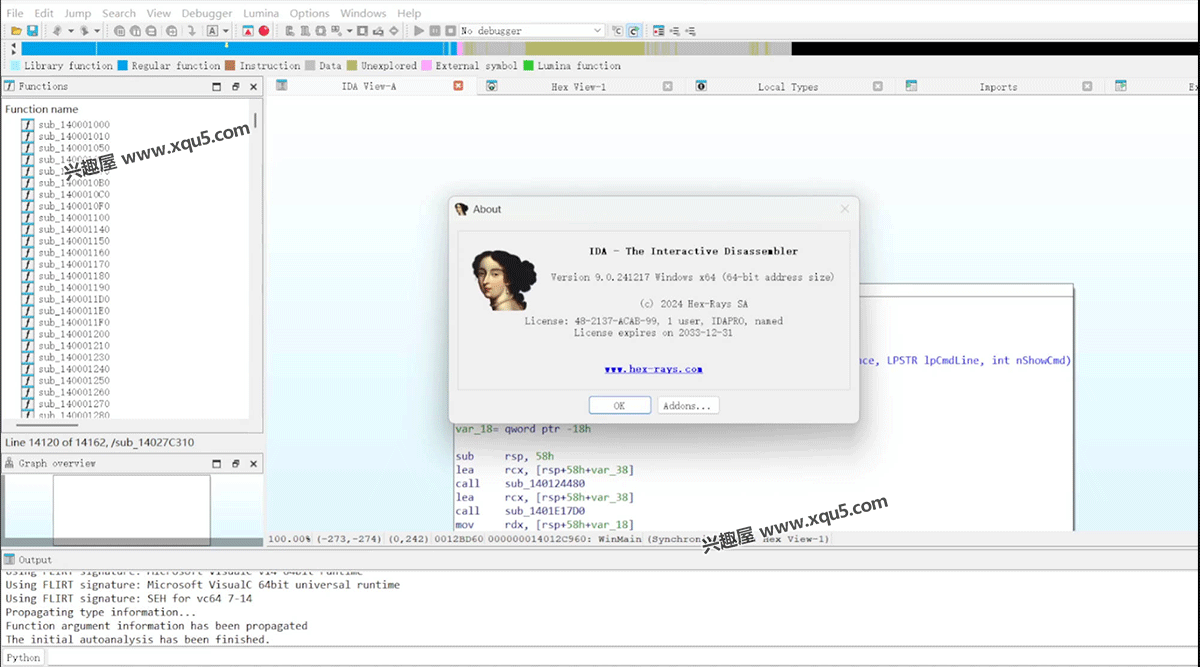Float the Graph overview panel via undock icon

[236, 464]
